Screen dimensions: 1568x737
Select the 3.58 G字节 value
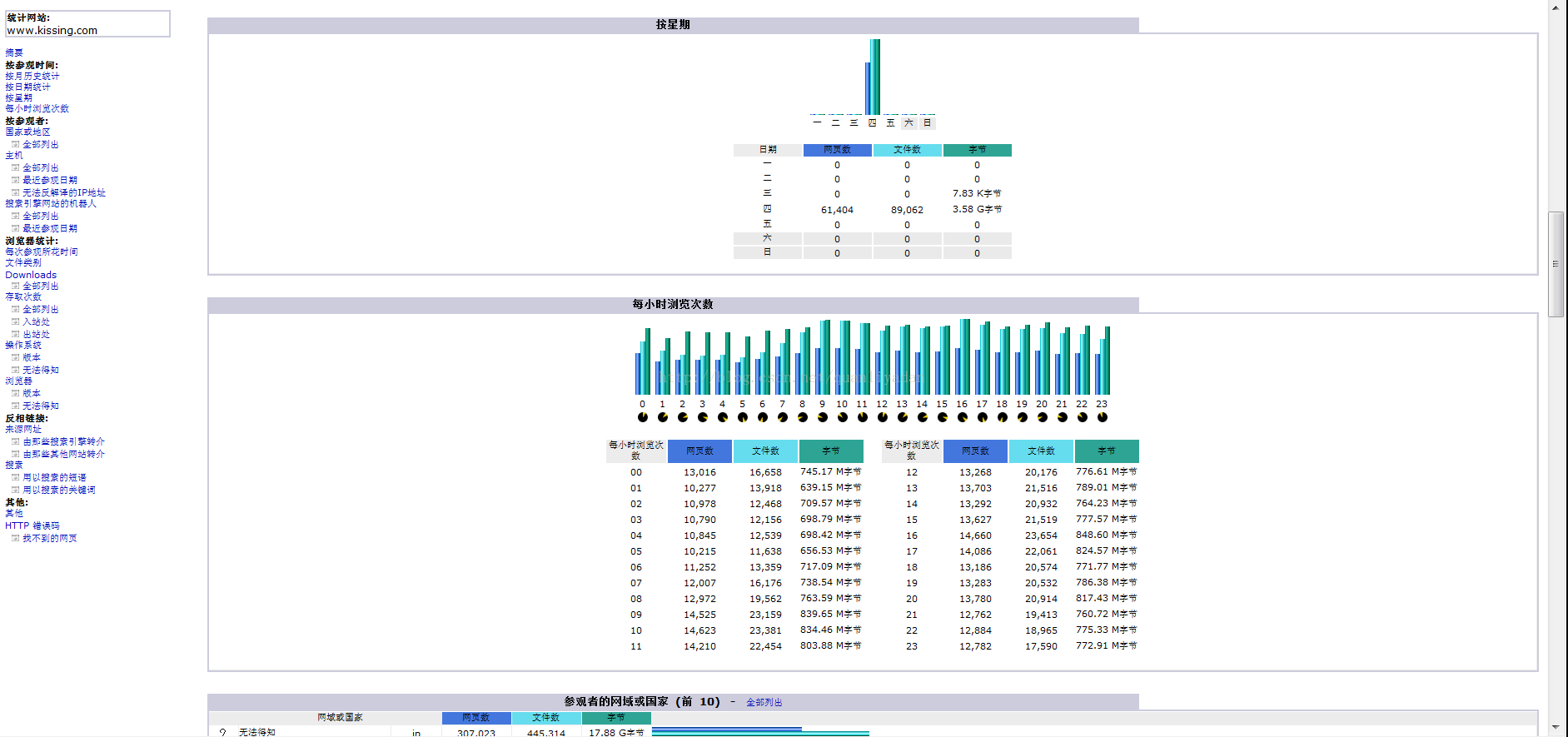point(978,209)
